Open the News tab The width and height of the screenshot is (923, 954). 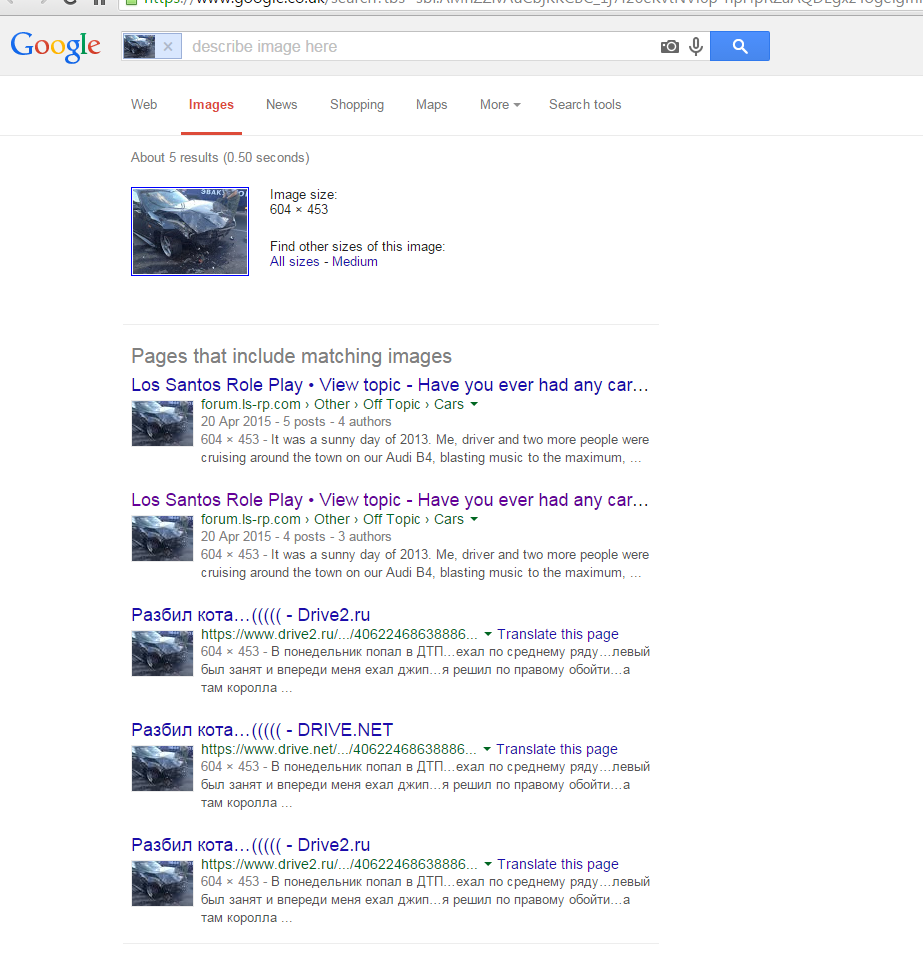click(282, 105)
